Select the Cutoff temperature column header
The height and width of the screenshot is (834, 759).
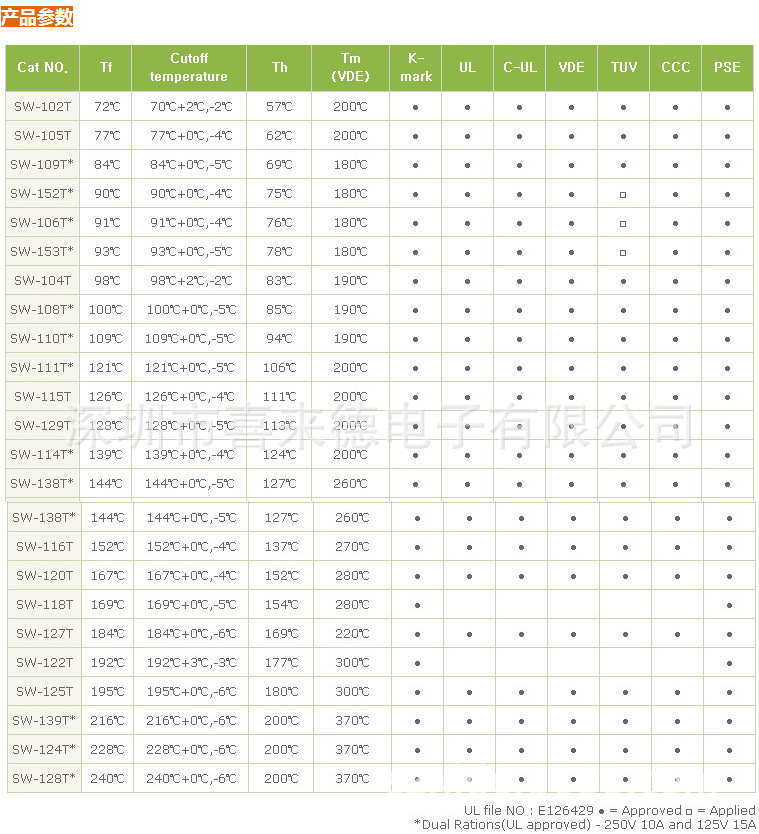pyautogui.click(x=189, y=67)
